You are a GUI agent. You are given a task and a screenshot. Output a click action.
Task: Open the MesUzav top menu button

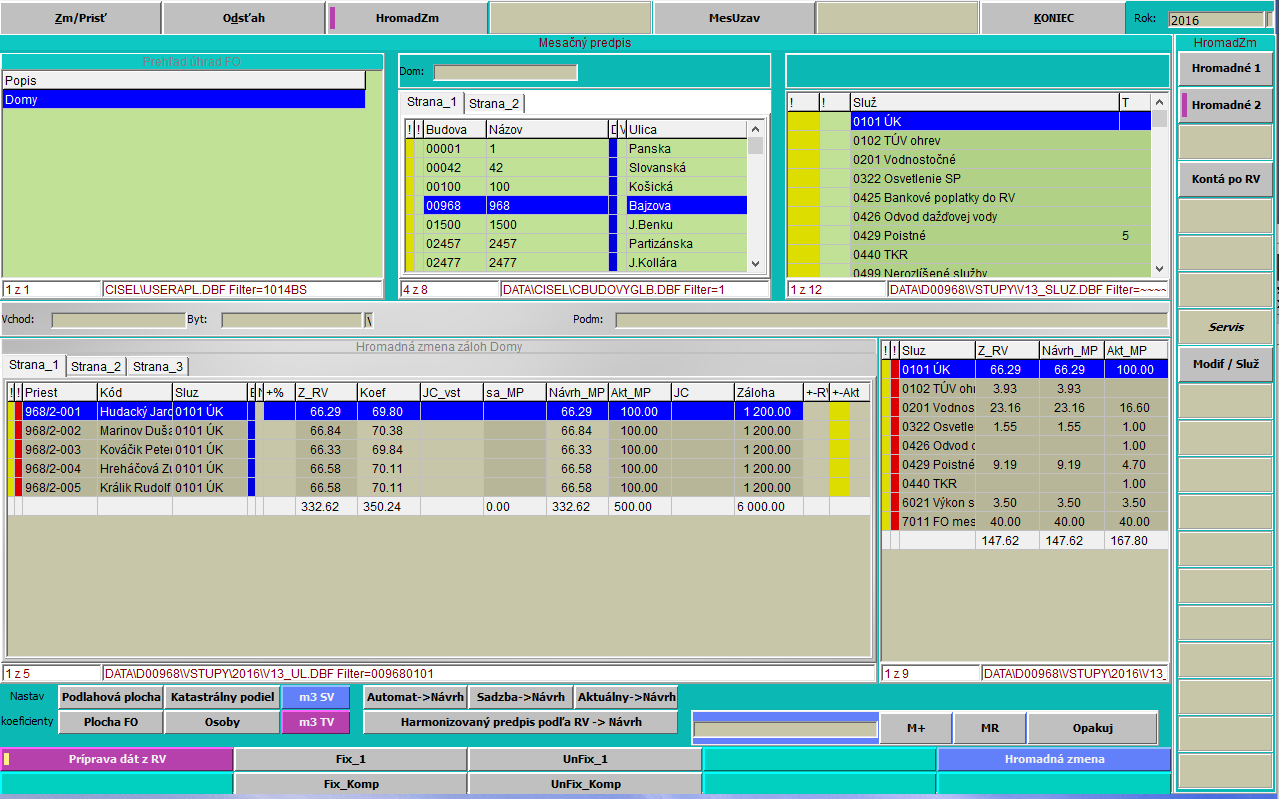(734, 18)
